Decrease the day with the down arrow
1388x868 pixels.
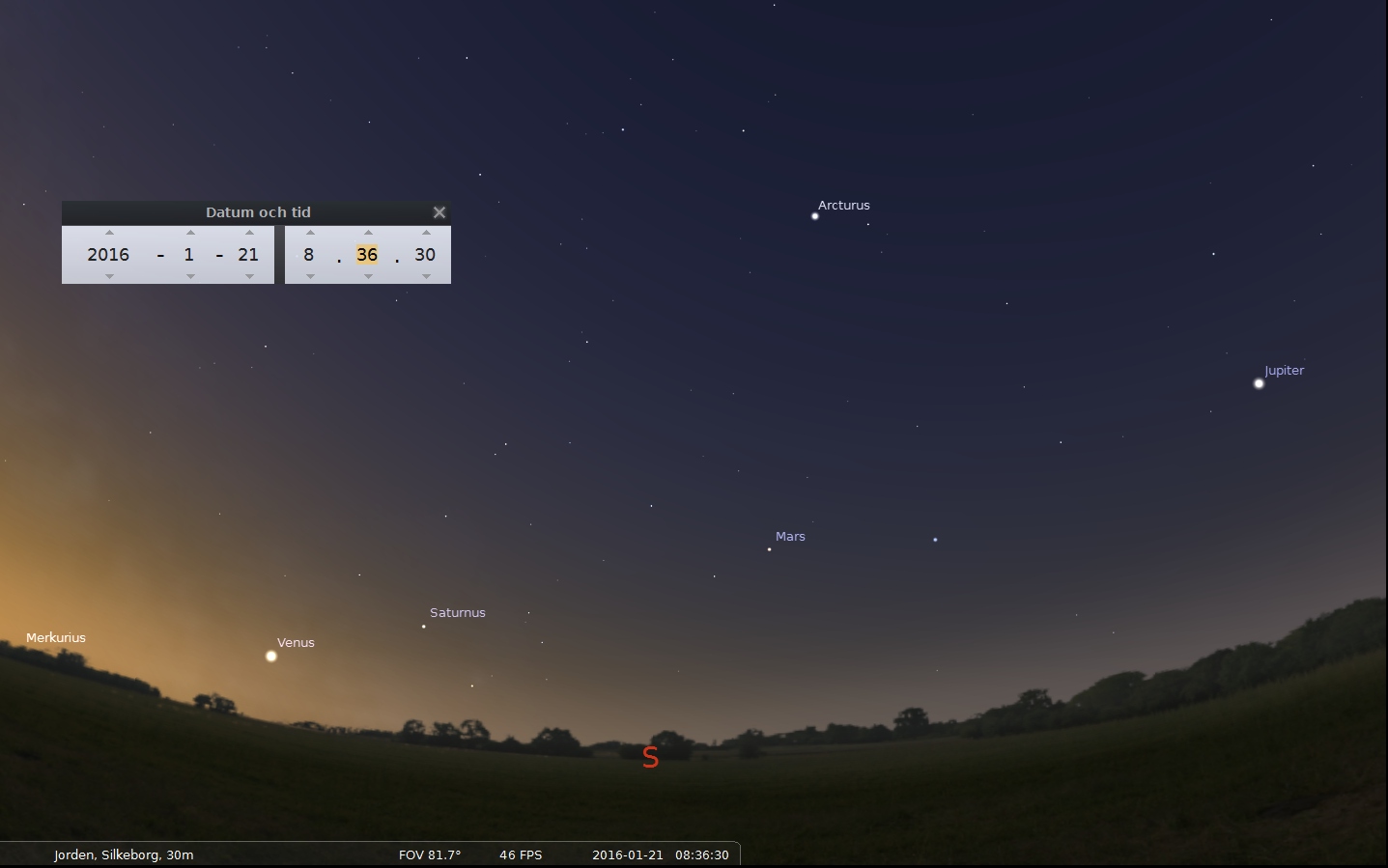tap(249, 276)
